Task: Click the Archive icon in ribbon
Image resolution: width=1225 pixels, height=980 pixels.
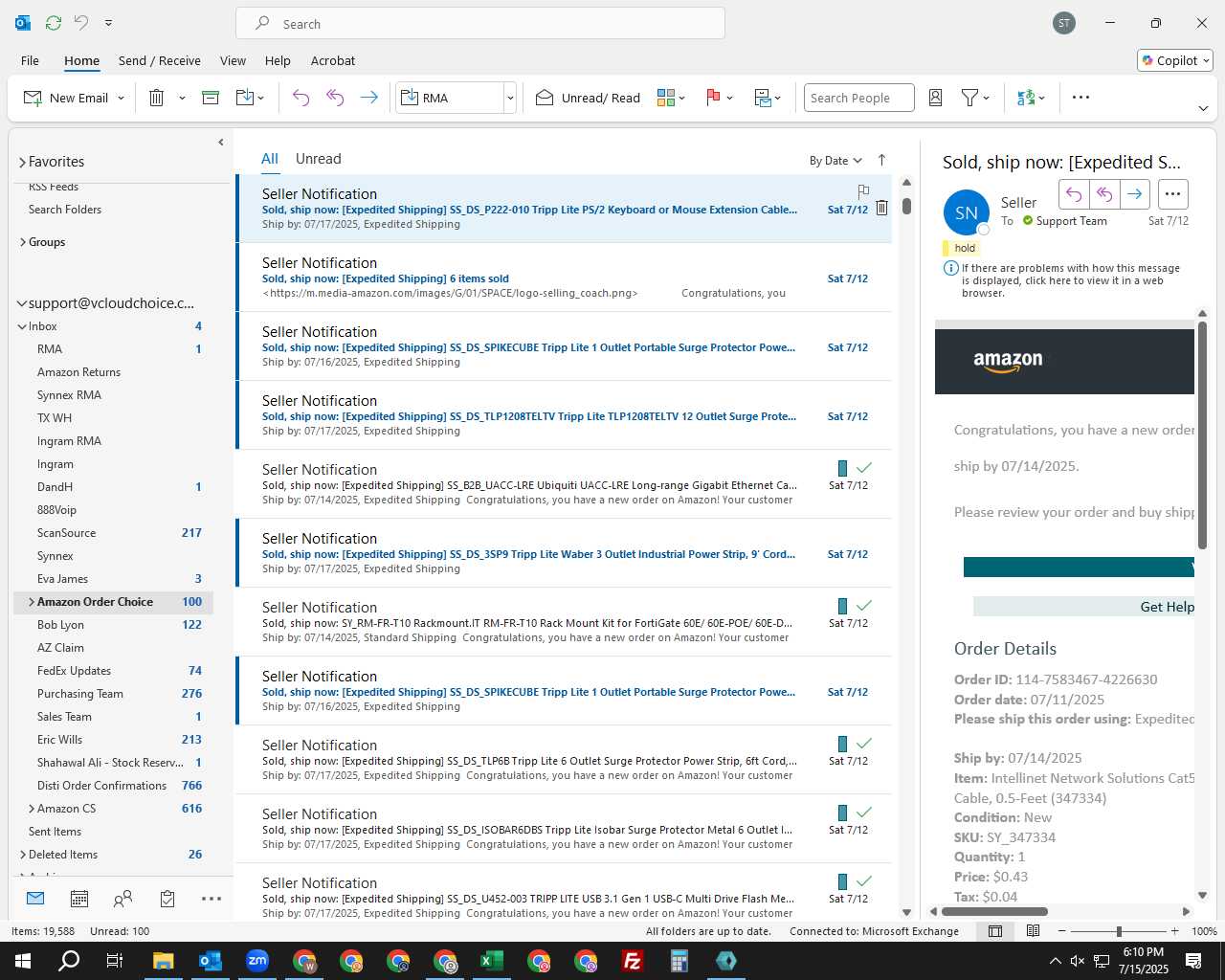Action: click(211, 98)
